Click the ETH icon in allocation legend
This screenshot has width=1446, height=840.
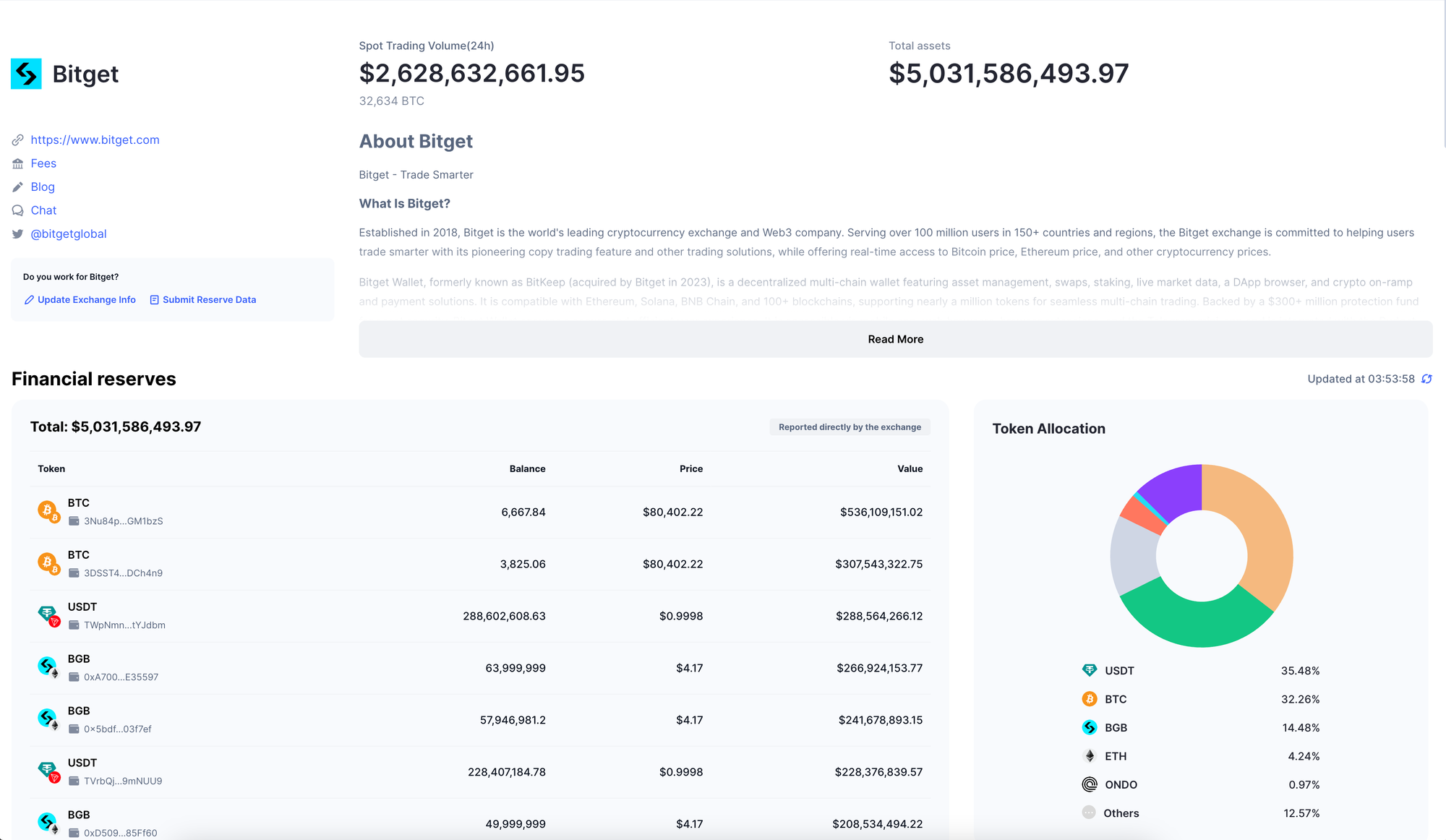(1089, 756)
